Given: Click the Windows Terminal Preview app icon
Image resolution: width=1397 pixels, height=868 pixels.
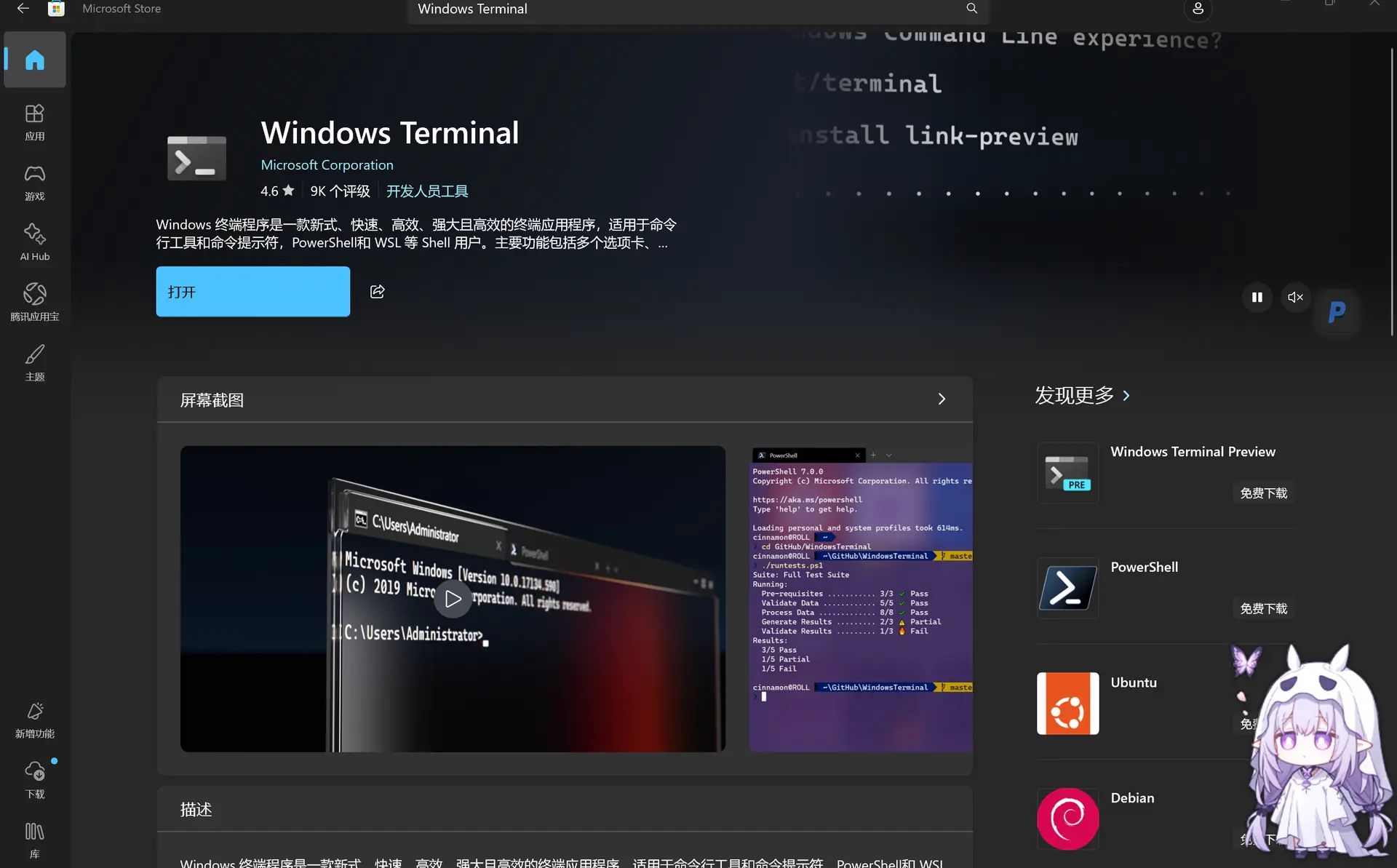Looking at the screenshot, I should pyautogui.click(x=1067, y=473).
